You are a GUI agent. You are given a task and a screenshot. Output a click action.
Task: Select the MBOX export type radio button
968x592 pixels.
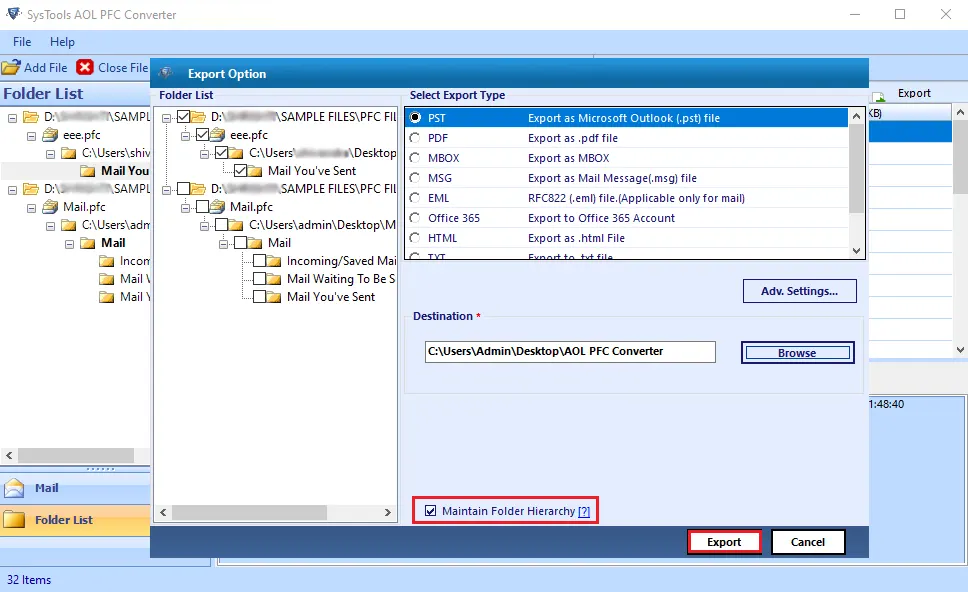tap(415, 157)
